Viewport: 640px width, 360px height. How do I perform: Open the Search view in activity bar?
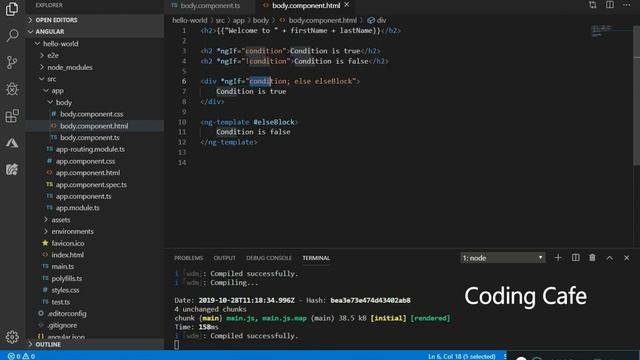point(12,36)
